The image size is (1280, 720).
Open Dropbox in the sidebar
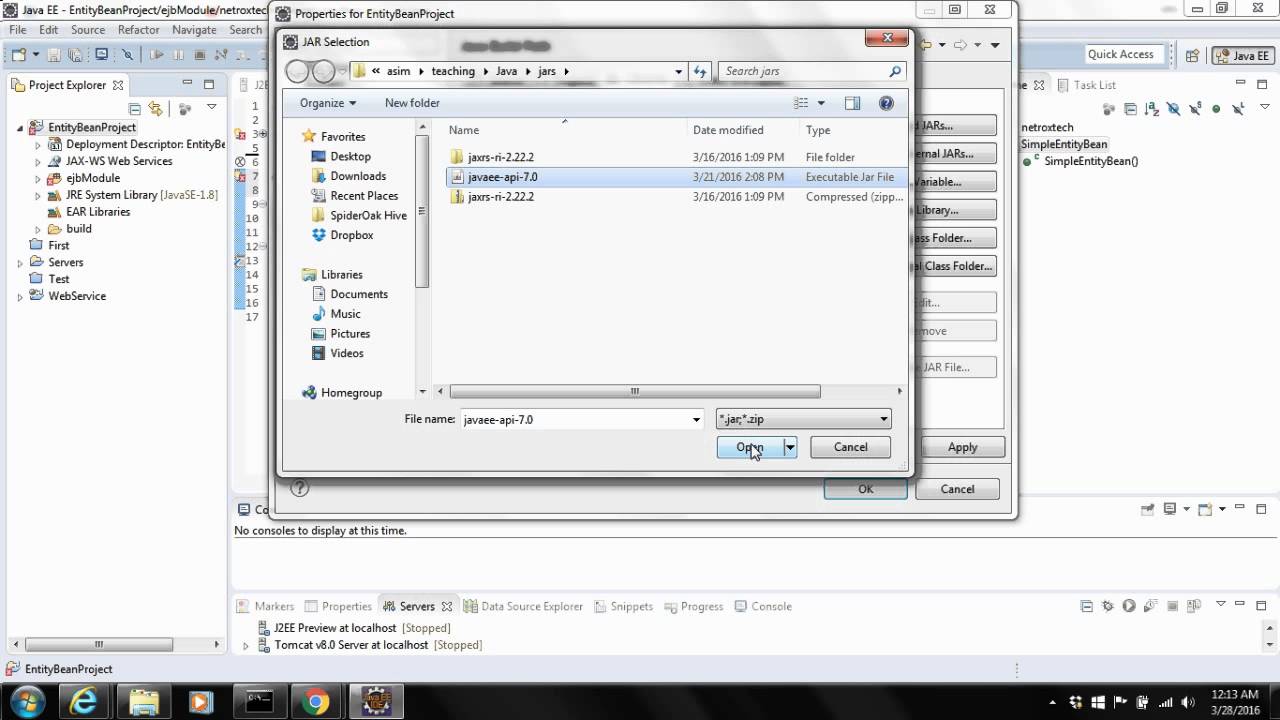[351, 235]
